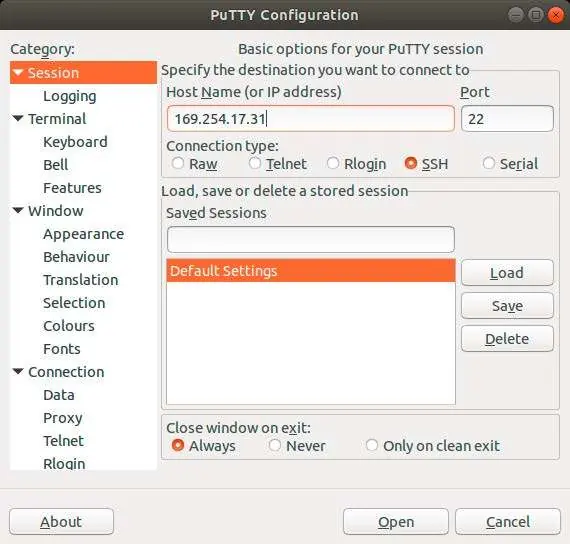Select the Connection category
570x544 pixels.
pyautogui.click(x=66, y=372)
